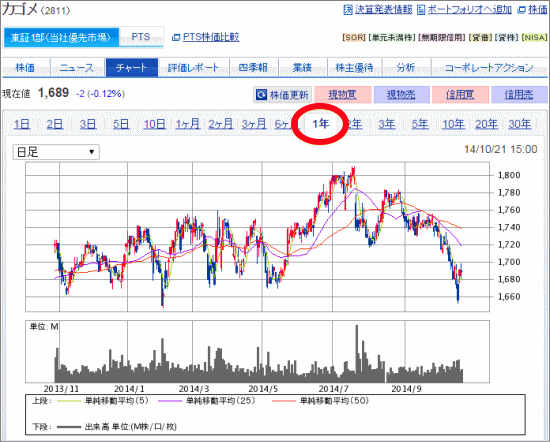Switch to the PTS market tab
Image resolution: width=550 pixels, height=442 pixels.
coord(141,37)
